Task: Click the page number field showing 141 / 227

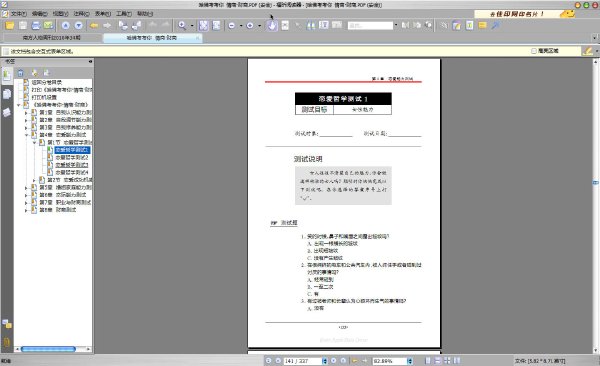Action: coord(303,361)
